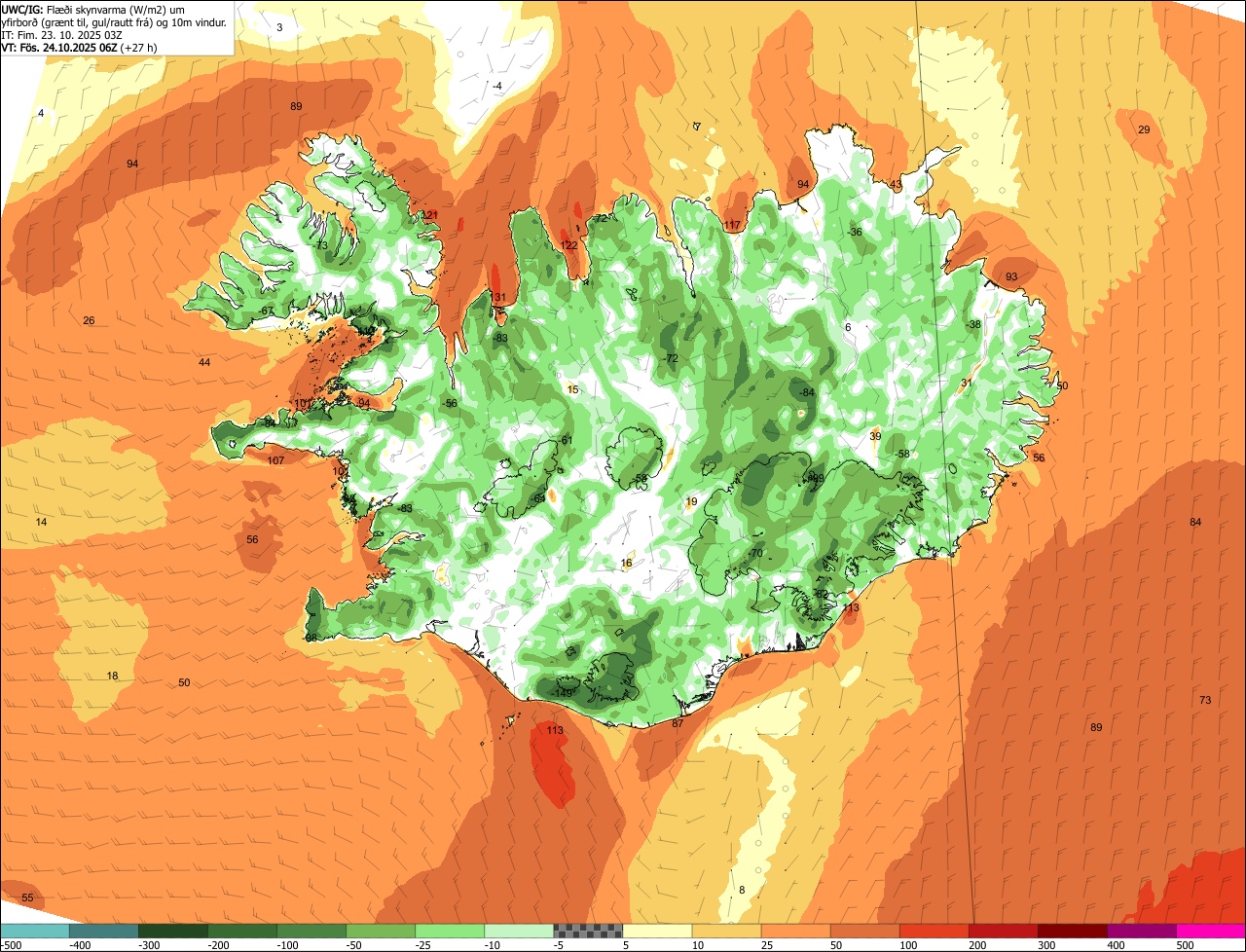Viewport: 1246px width, 952px height.
Task: Click the value '3' near the top edge
Action: (x=279, y=27)
